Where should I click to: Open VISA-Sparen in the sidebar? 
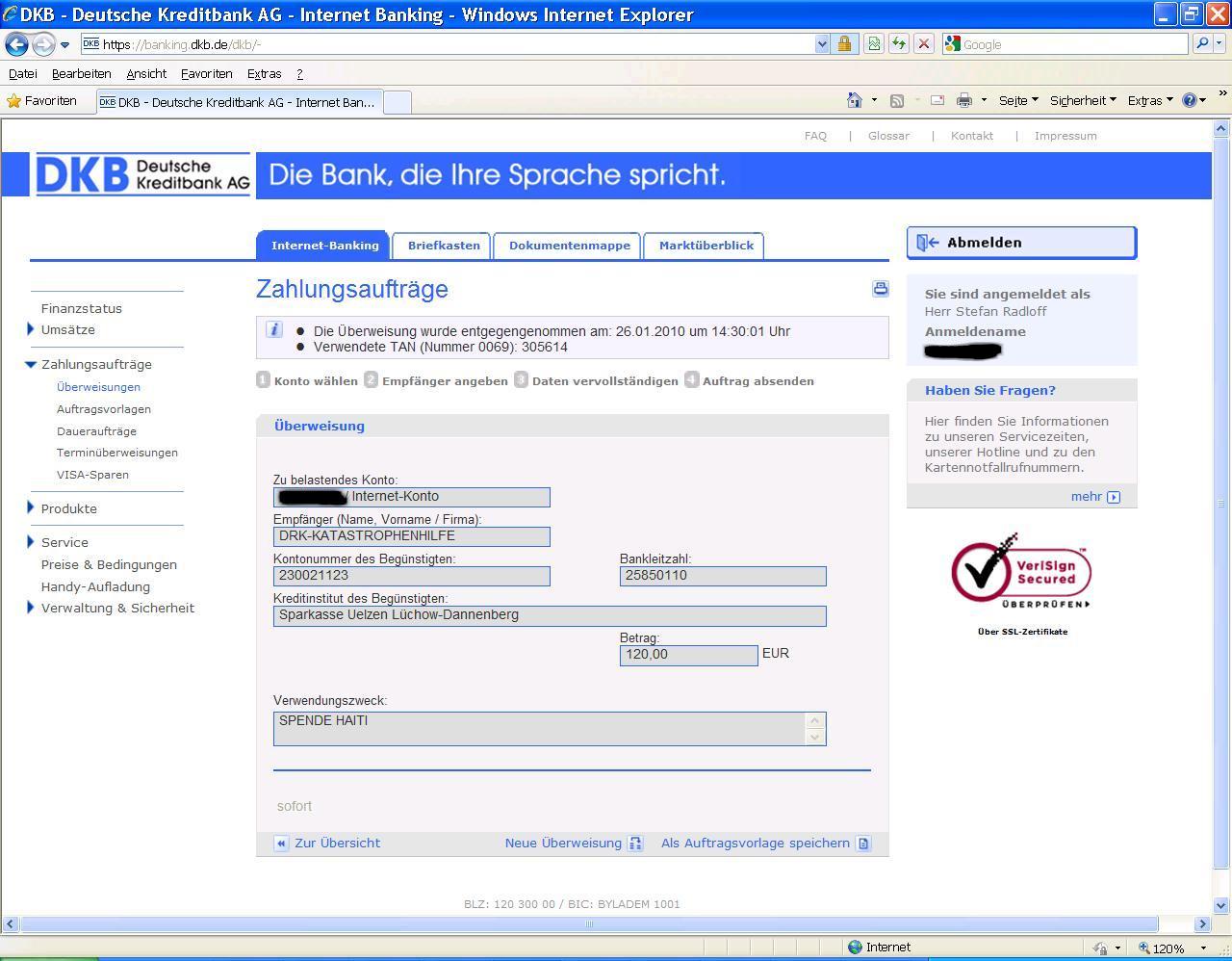click(92, 475)
